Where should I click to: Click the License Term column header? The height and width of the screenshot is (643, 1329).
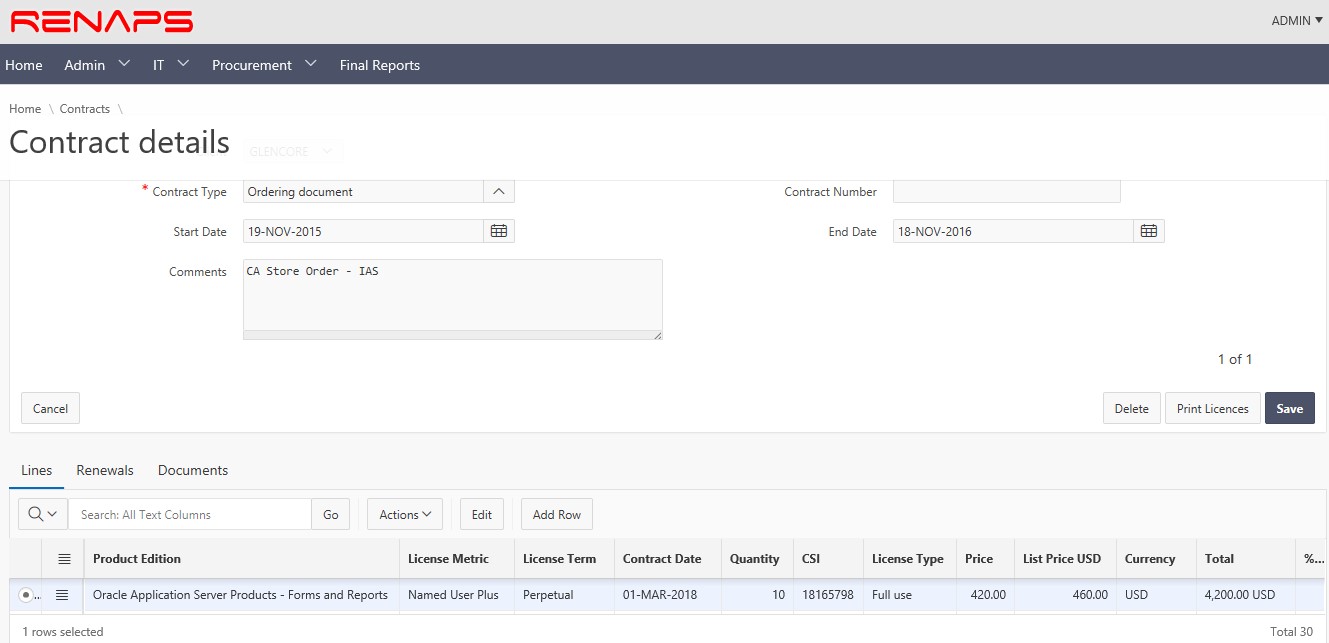(x=565, y=559)
